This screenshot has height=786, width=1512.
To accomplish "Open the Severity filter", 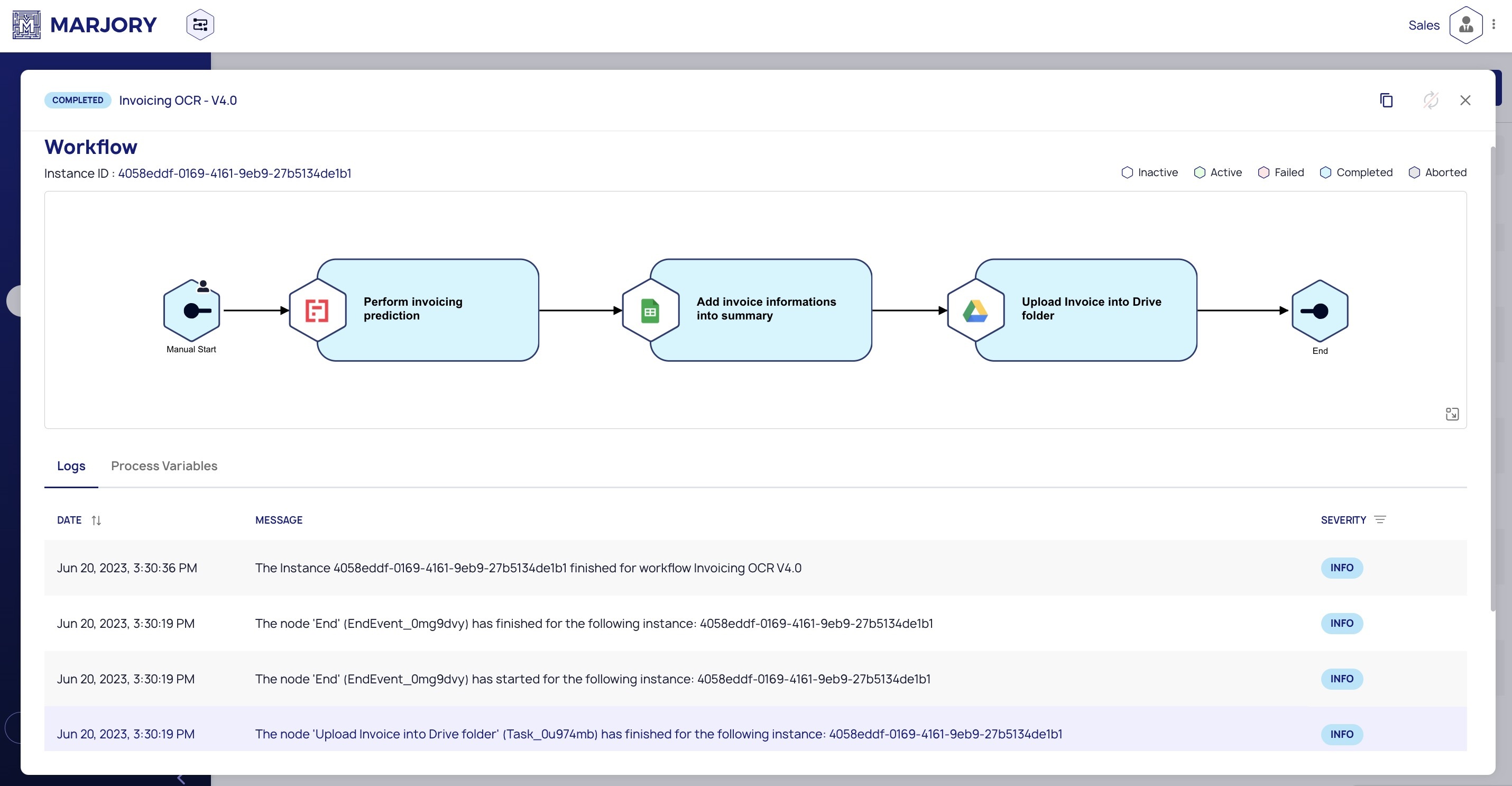I will (x=1380, y=520).
